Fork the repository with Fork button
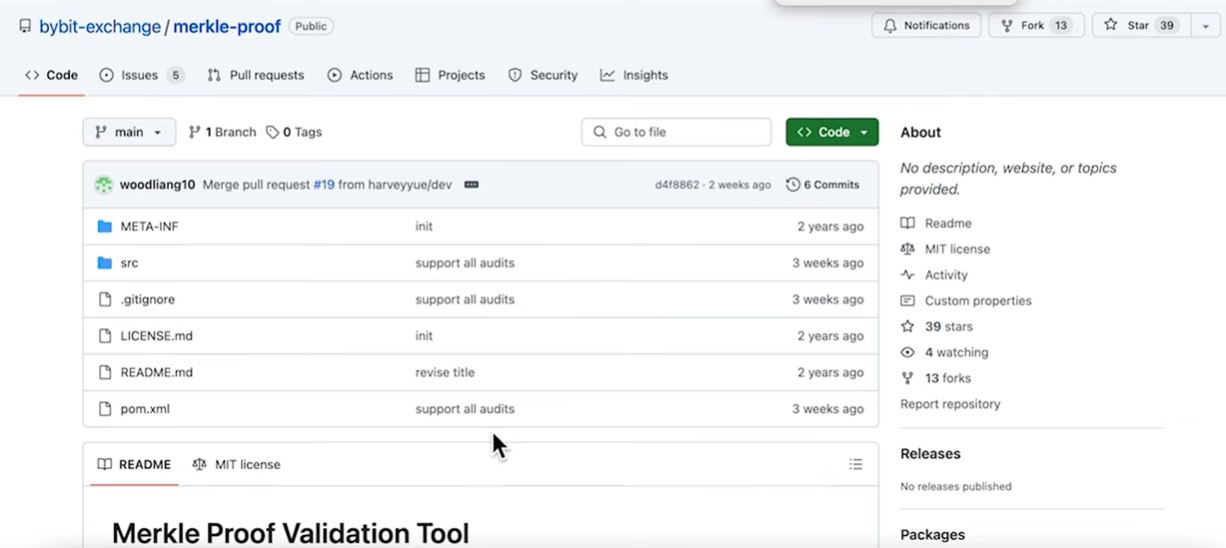 (1036, 25)
